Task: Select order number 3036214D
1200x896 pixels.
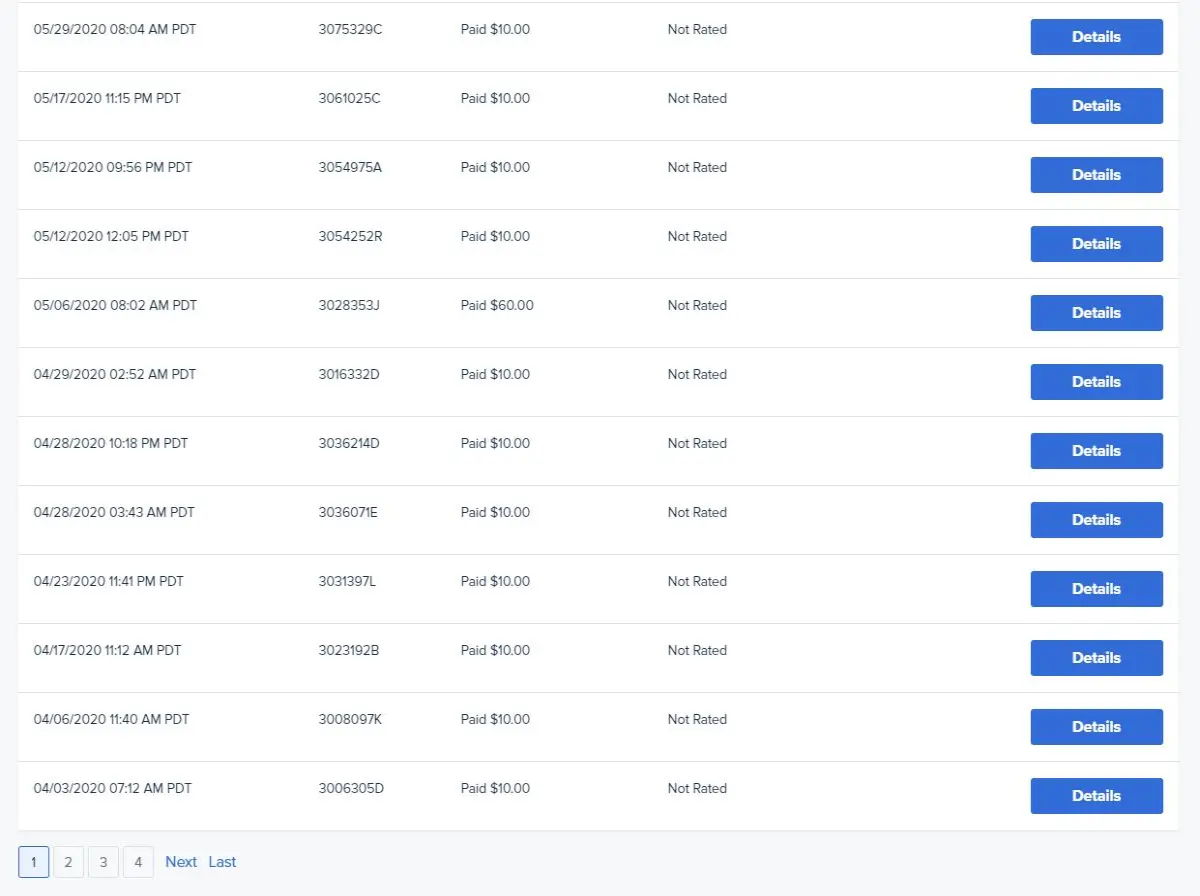Action: (x=349, y=444)
